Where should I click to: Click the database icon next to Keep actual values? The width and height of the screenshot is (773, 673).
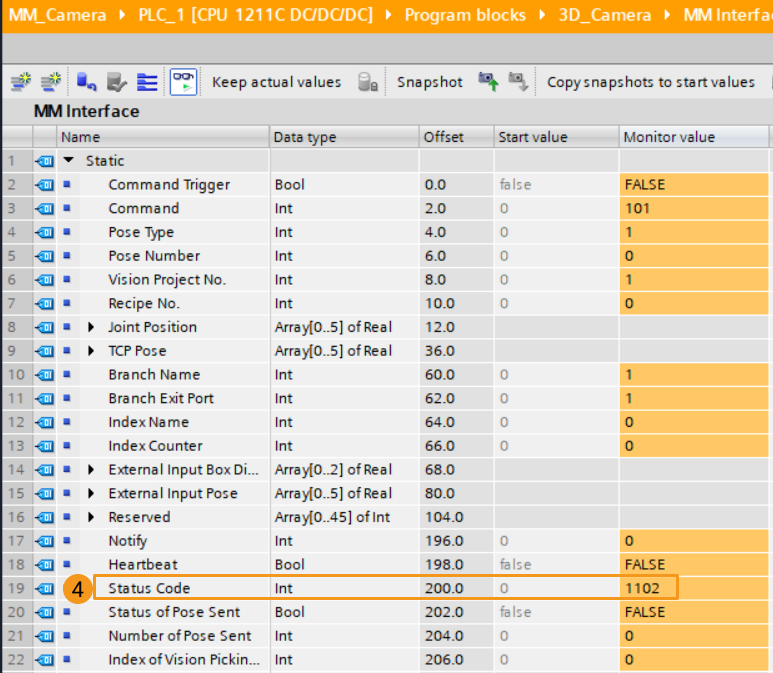click(x=367, y=82)
